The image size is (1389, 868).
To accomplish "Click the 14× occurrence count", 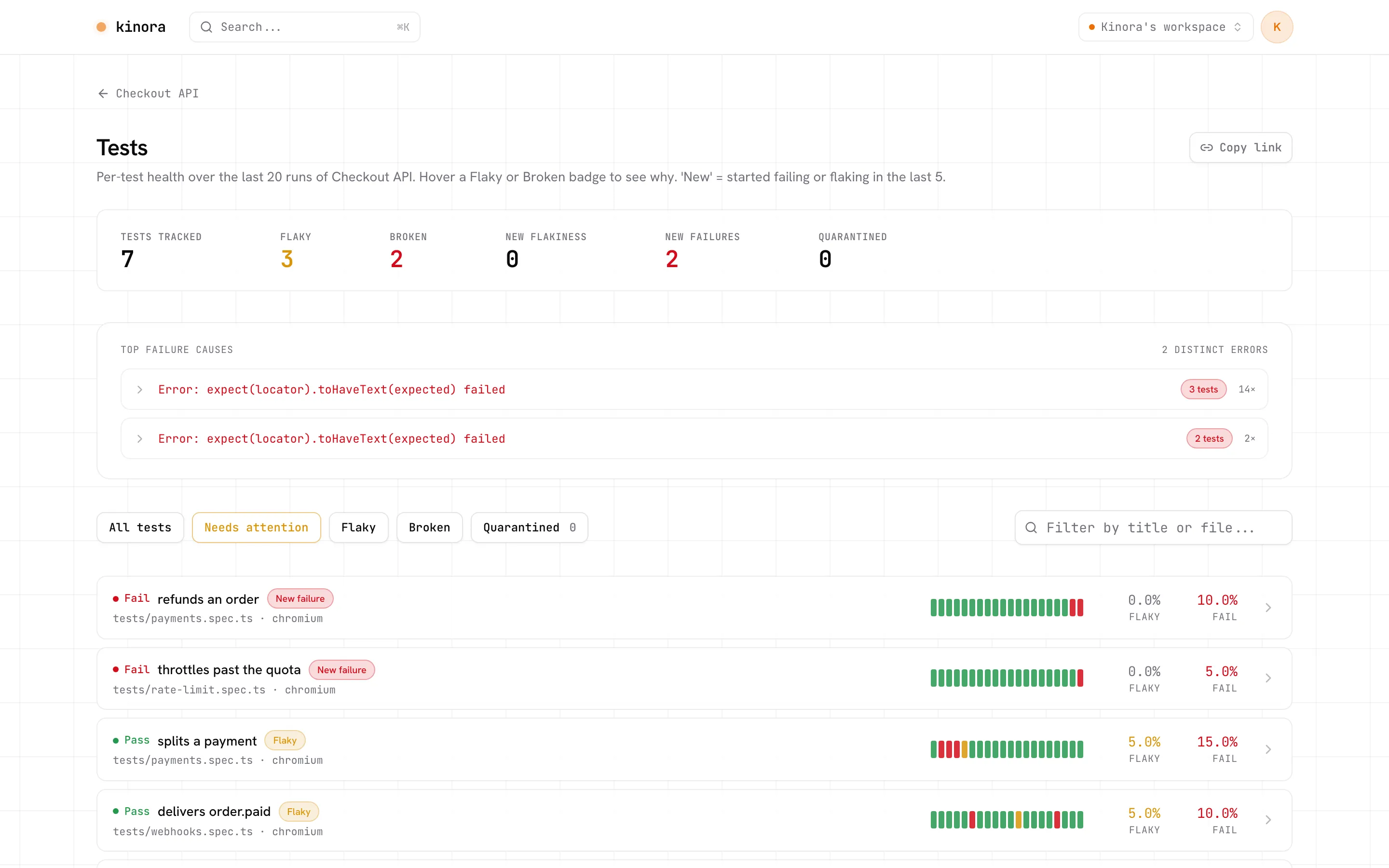I will tap(1247, 389).
